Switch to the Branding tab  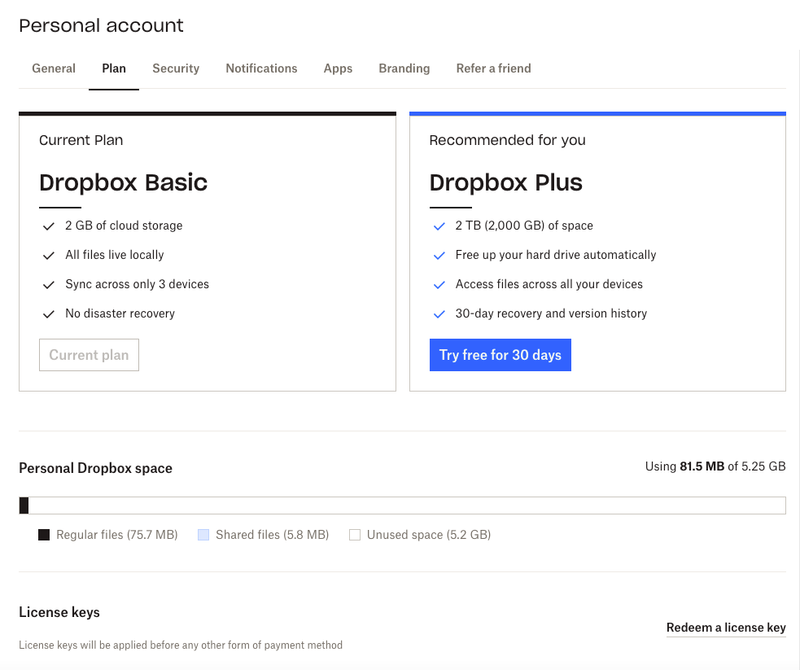coord(404,69)
